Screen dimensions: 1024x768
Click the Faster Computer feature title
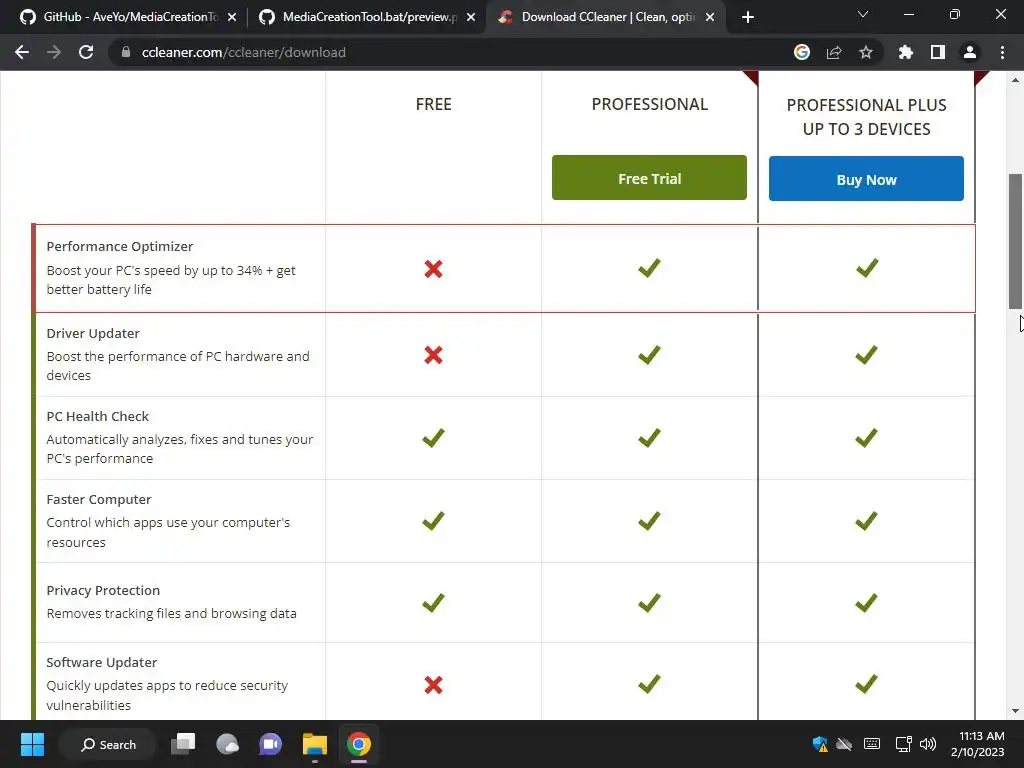pos(99,499)
